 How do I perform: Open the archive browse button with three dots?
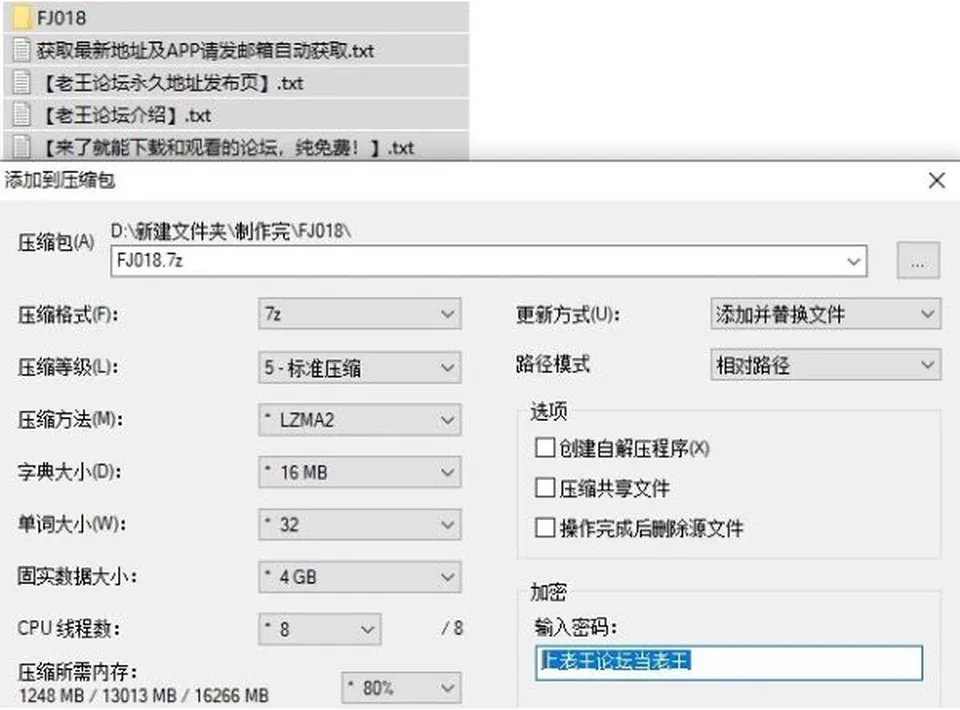(x=918, y=261)
